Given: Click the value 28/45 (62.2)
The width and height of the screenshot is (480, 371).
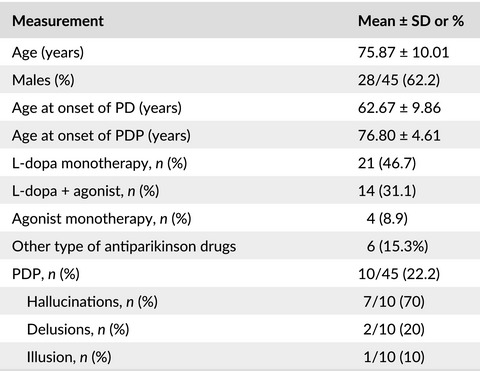Looking at the screenshot, I should click(399, 80).
